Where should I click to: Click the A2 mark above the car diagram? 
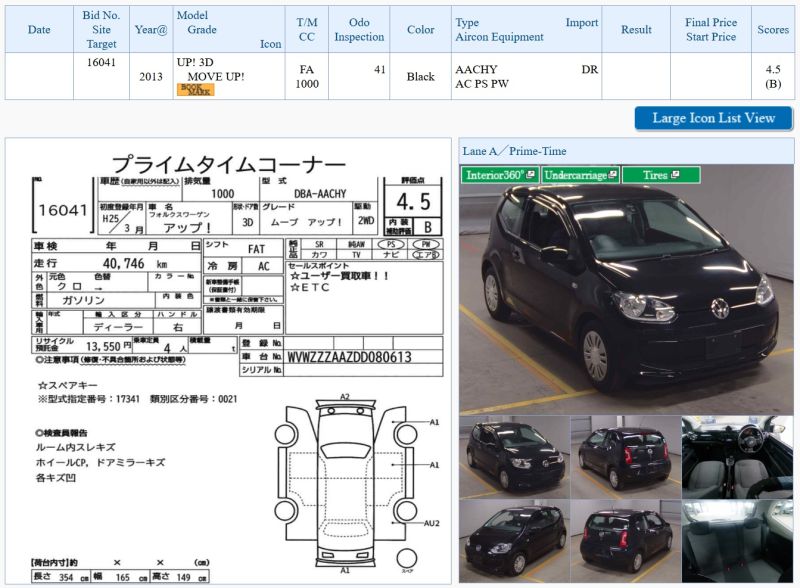point(345,397)
